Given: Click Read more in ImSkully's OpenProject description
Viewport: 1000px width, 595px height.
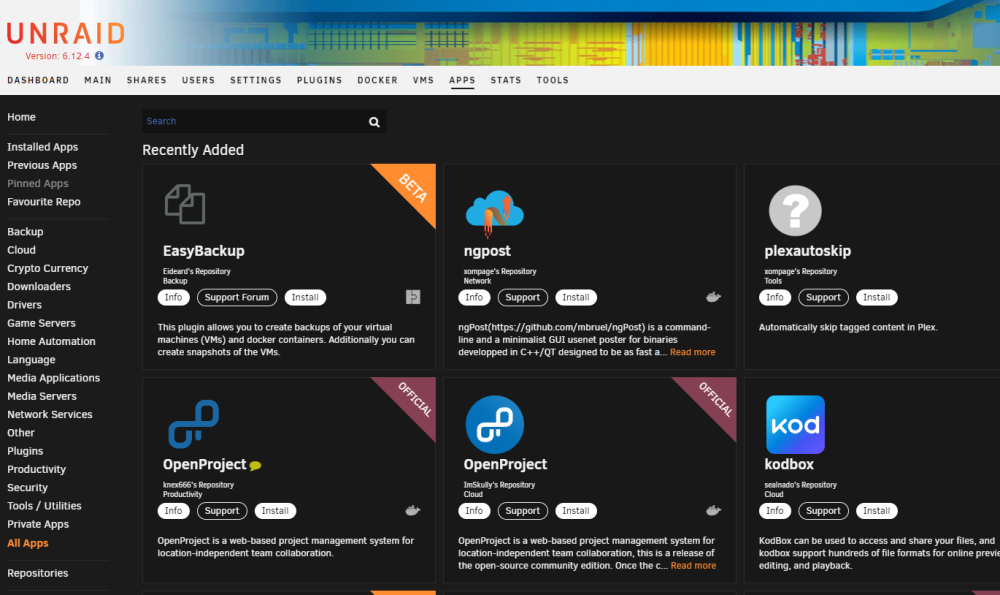Looking at the screenshot, I should click(x=693, y=566).
